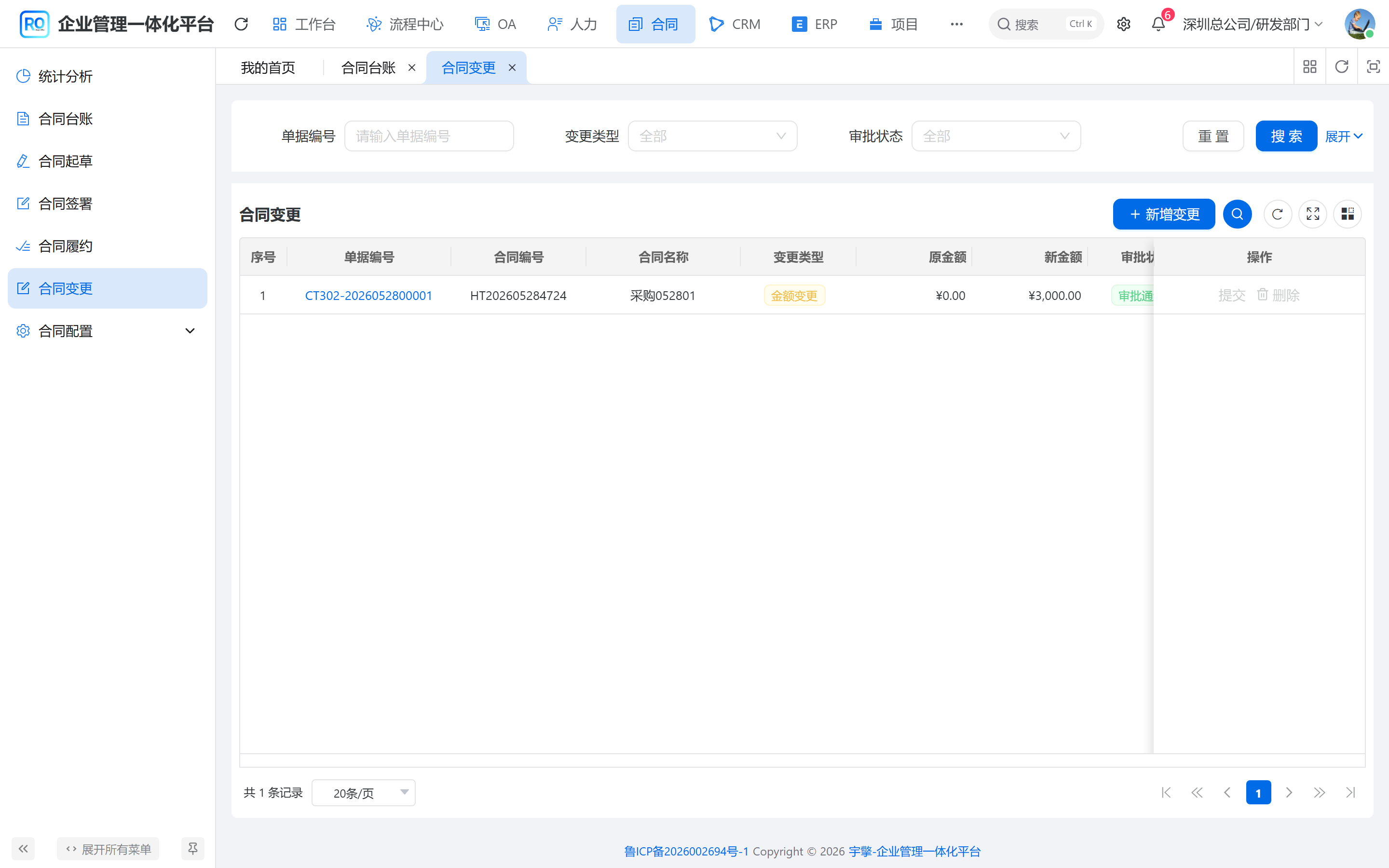Click the 删除 action in row 1
This screenshot has width=1389, height=868.
[1278, 295]
